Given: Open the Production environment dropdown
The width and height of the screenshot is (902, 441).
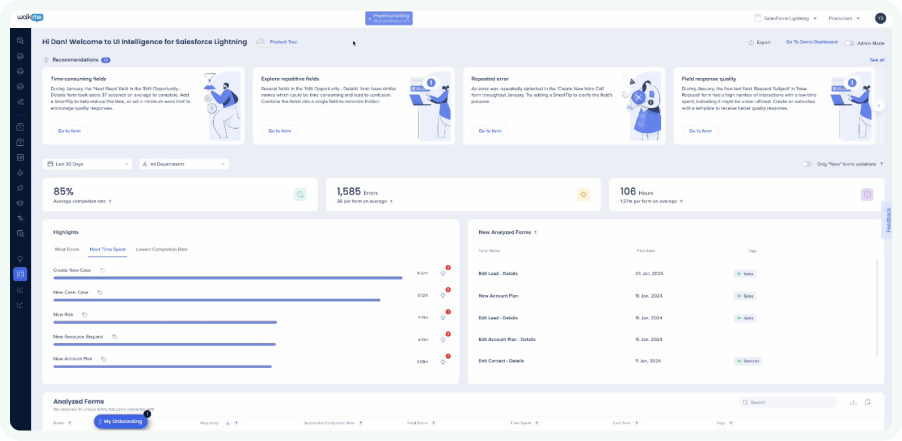Looking at the screenshot, I should tap(844, 18).
